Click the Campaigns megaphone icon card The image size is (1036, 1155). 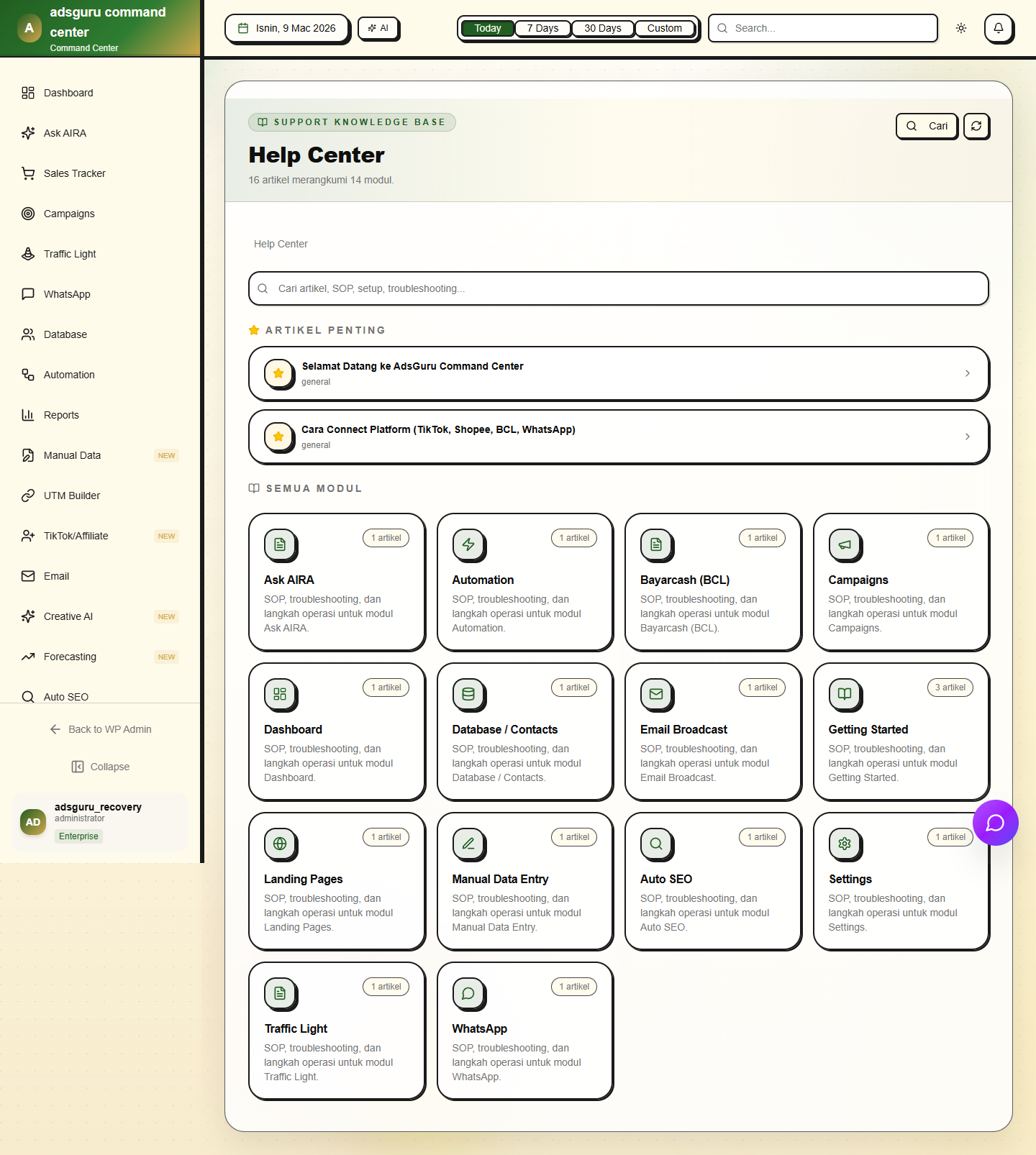[x=845, y=545]
